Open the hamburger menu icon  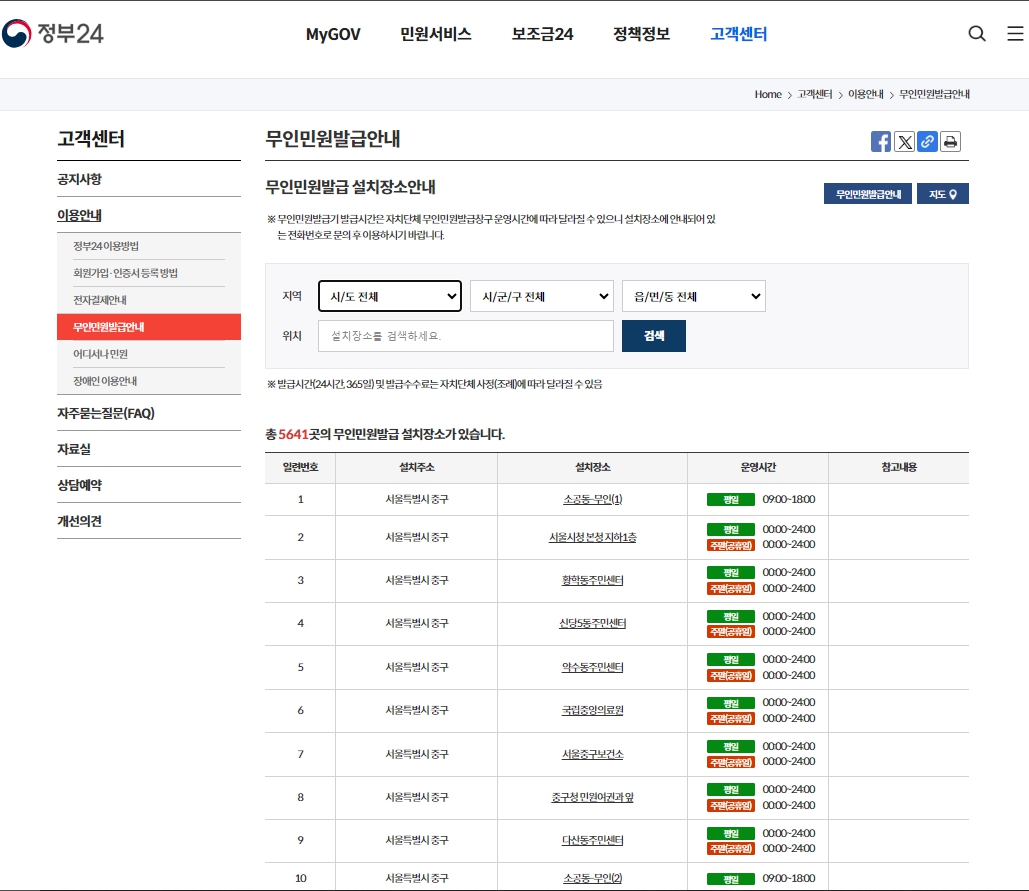1015,33
